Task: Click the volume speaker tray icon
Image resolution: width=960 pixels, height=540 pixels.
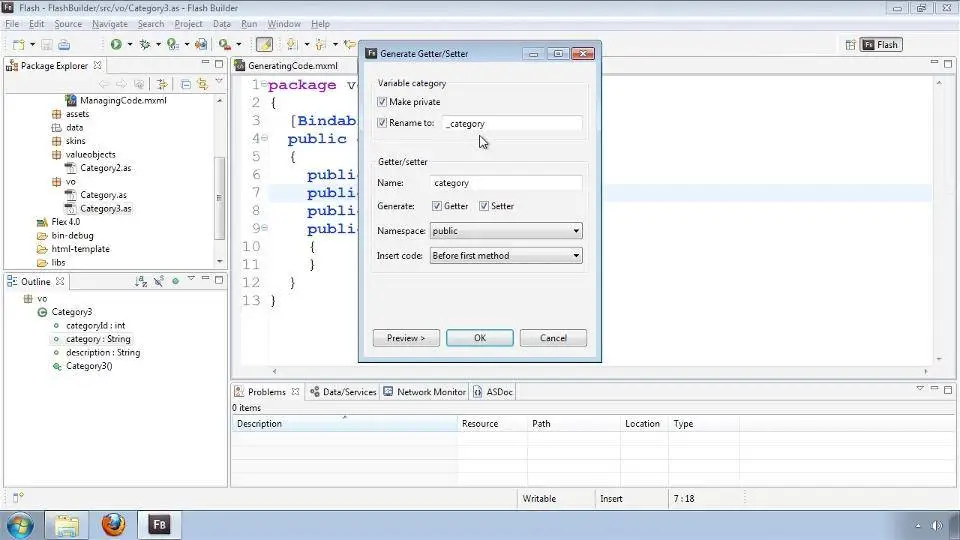Action: point(937,525)
